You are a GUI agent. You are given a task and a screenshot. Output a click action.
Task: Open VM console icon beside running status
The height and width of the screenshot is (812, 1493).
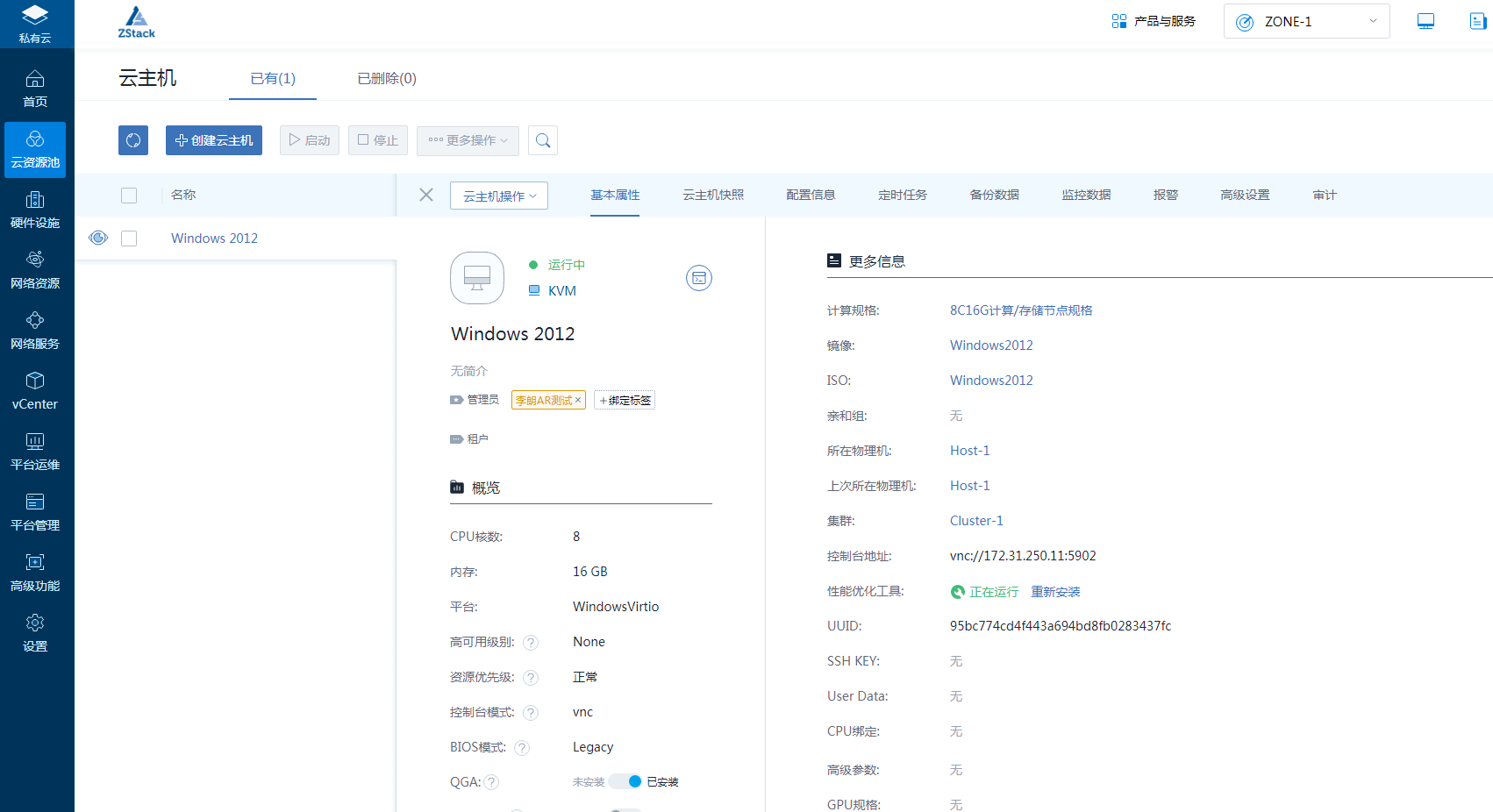[698, 278]
